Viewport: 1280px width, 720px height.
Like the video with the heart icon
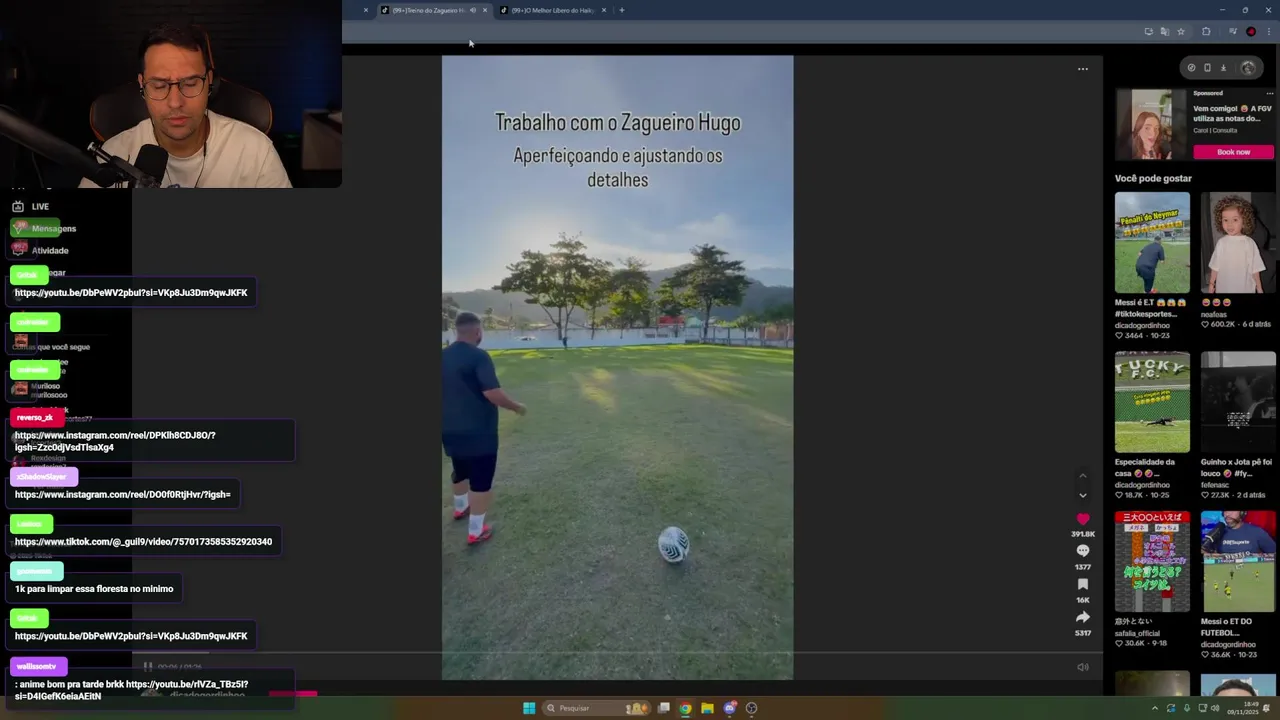1082,519
